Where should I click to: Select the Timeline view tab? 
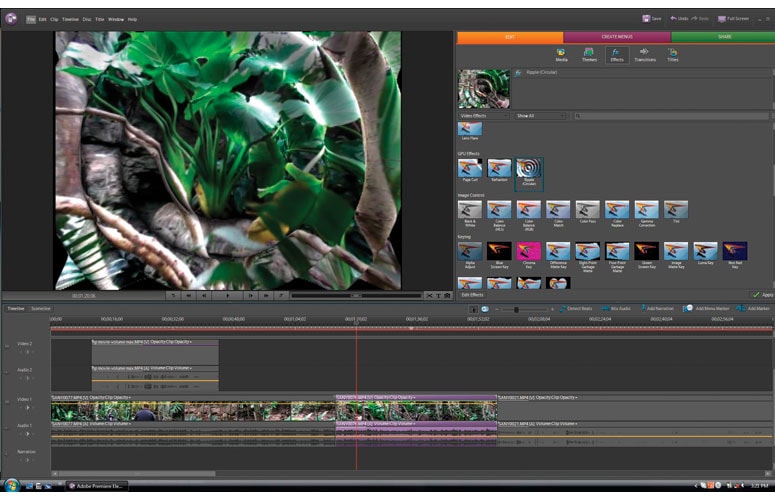16,309
